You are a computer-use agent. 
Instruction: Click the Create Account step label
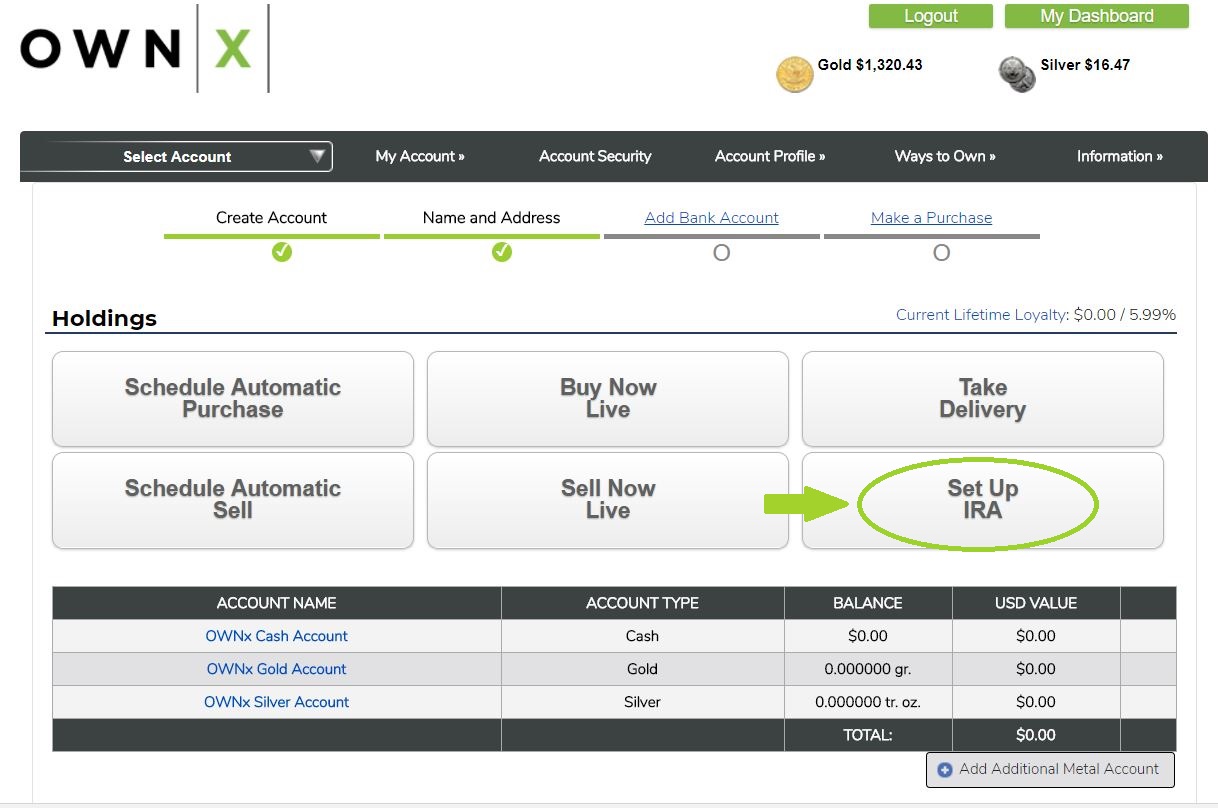click(x=272, y=218)
